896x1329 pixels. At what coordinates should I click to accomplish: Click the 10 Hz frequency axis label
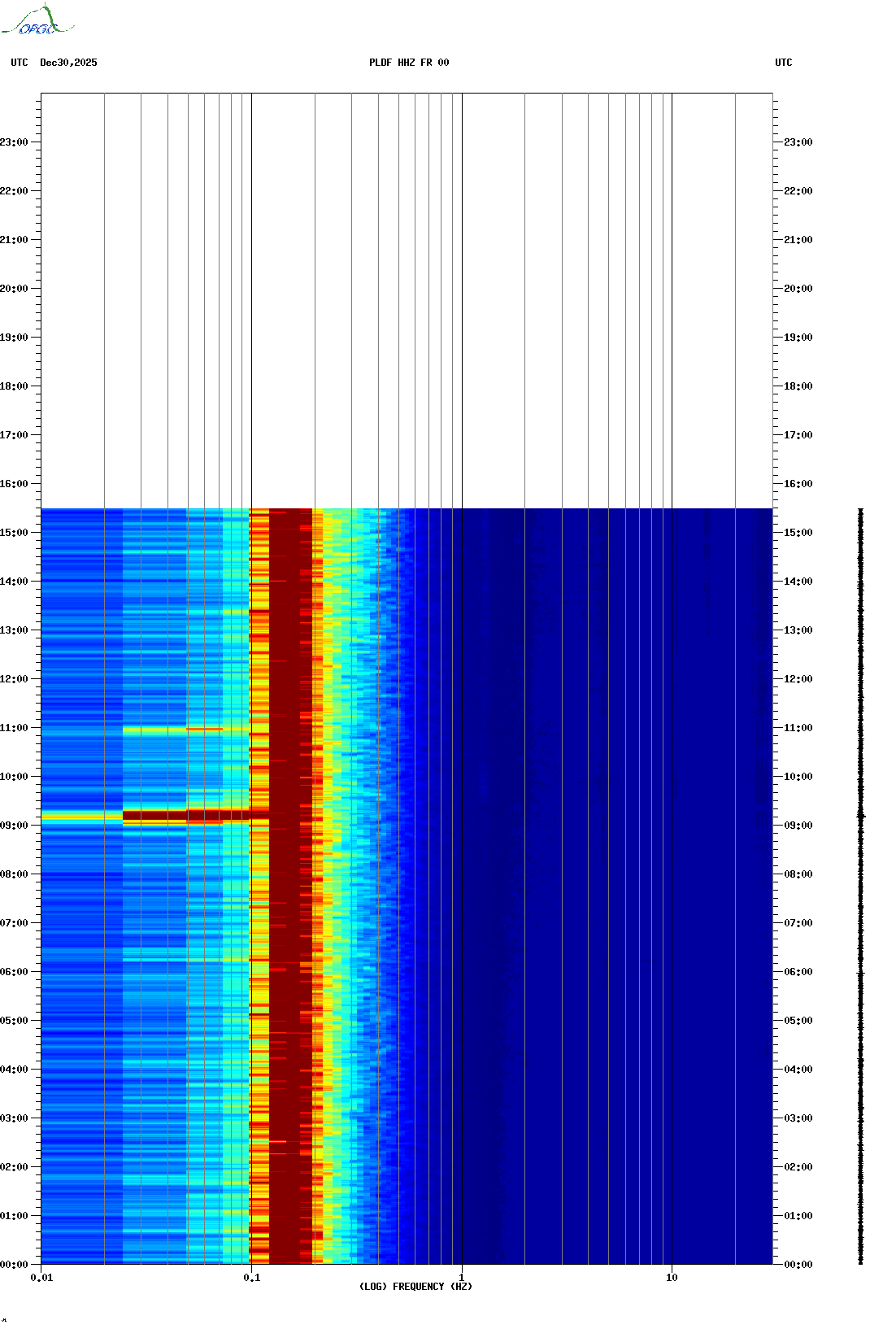[x=672, y=1278]
